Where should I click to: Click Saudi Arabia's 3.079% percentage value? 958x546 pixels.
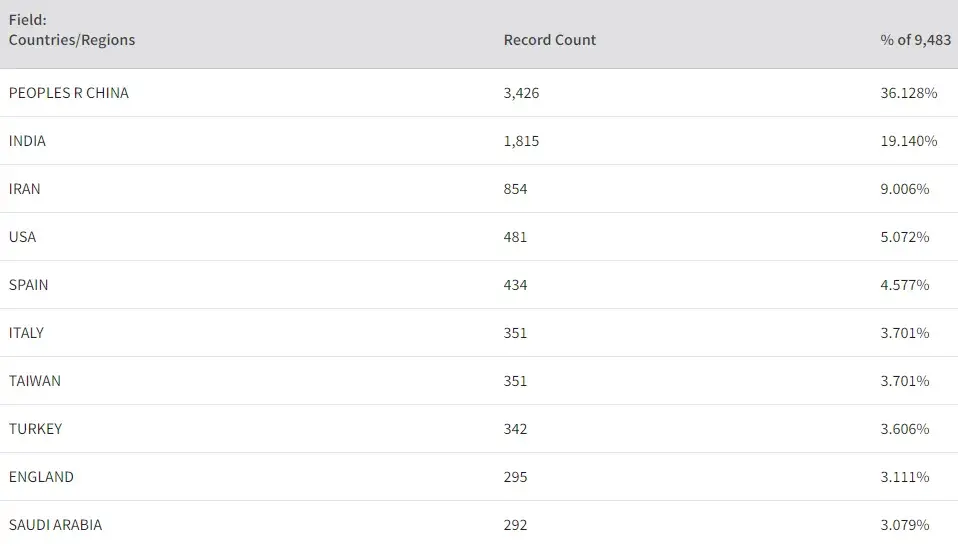[x=904, y=525]
